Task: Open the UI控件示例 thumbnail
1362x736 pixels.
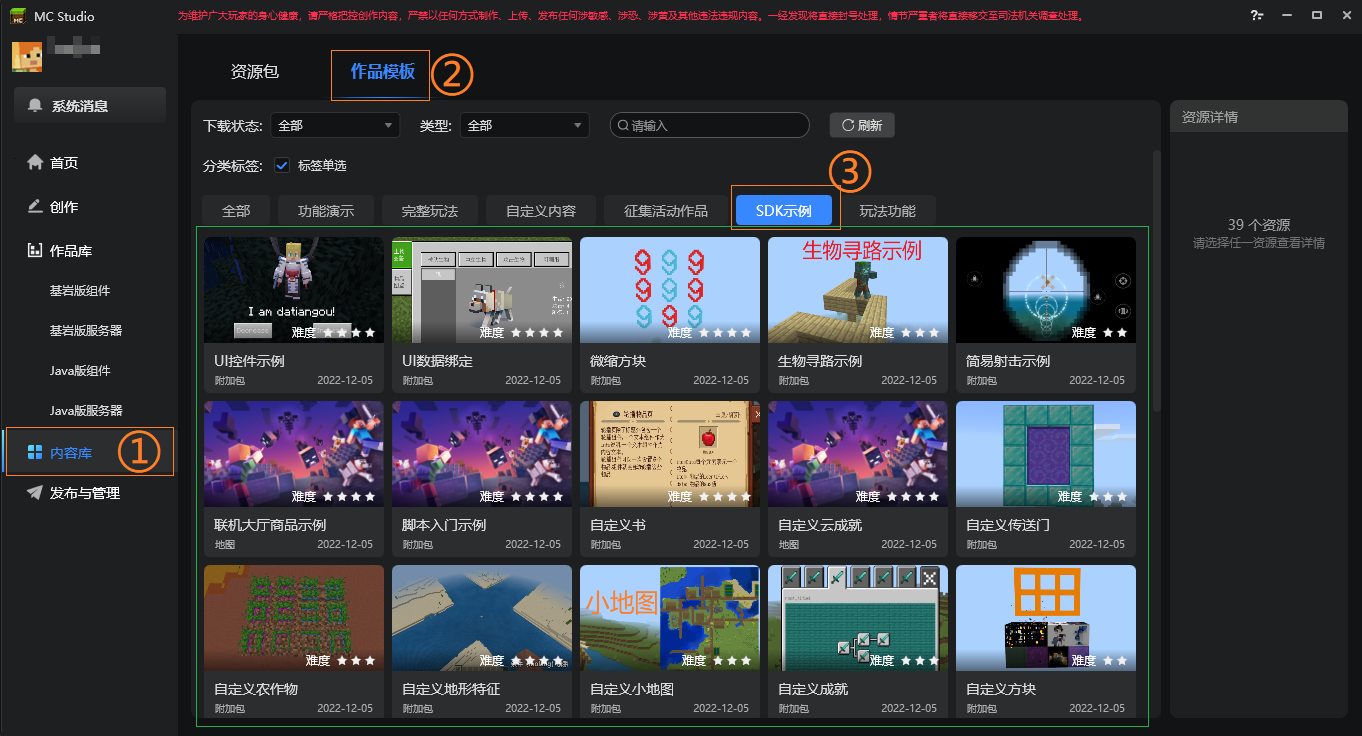Action: [x=294, y=290]
